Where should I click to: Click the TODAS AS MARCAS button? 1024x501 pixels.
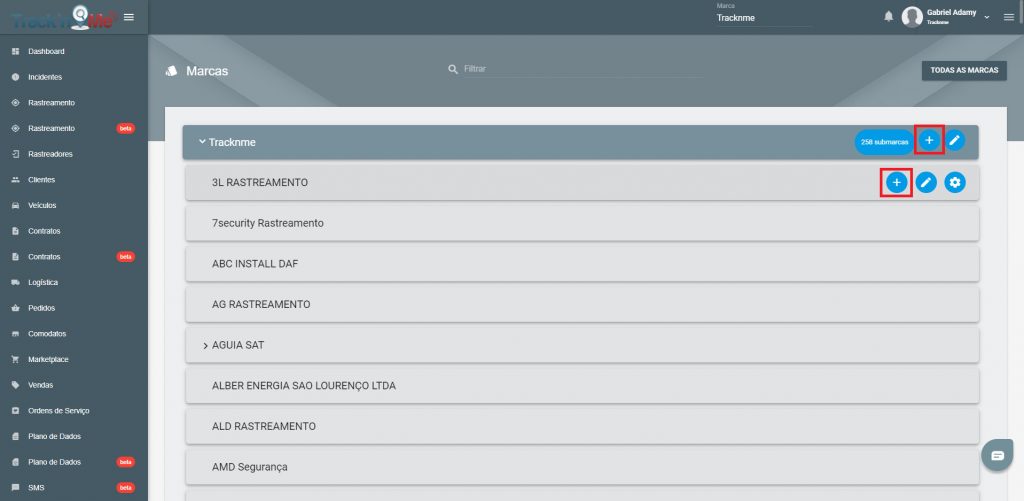pyautogui.click(x=964, y=71)
